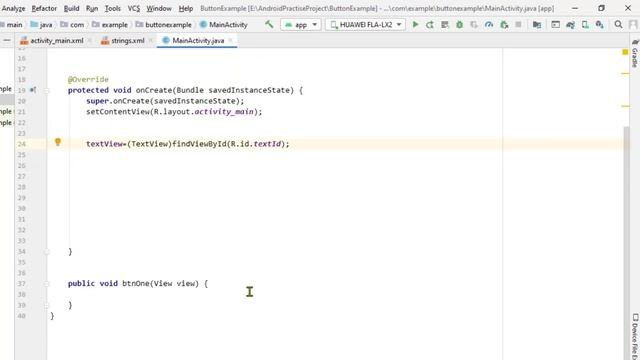The image size is (640, 360).
Task: Open the Build menu
Action: 71,8
